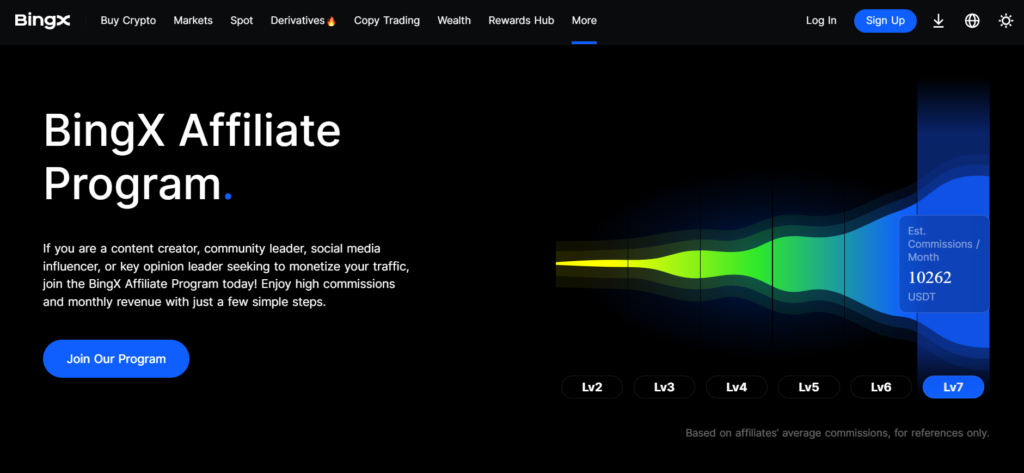The image size is (1024, 473).
Task: Select the Lv3 level tab
Action: [x=664, y=387]
